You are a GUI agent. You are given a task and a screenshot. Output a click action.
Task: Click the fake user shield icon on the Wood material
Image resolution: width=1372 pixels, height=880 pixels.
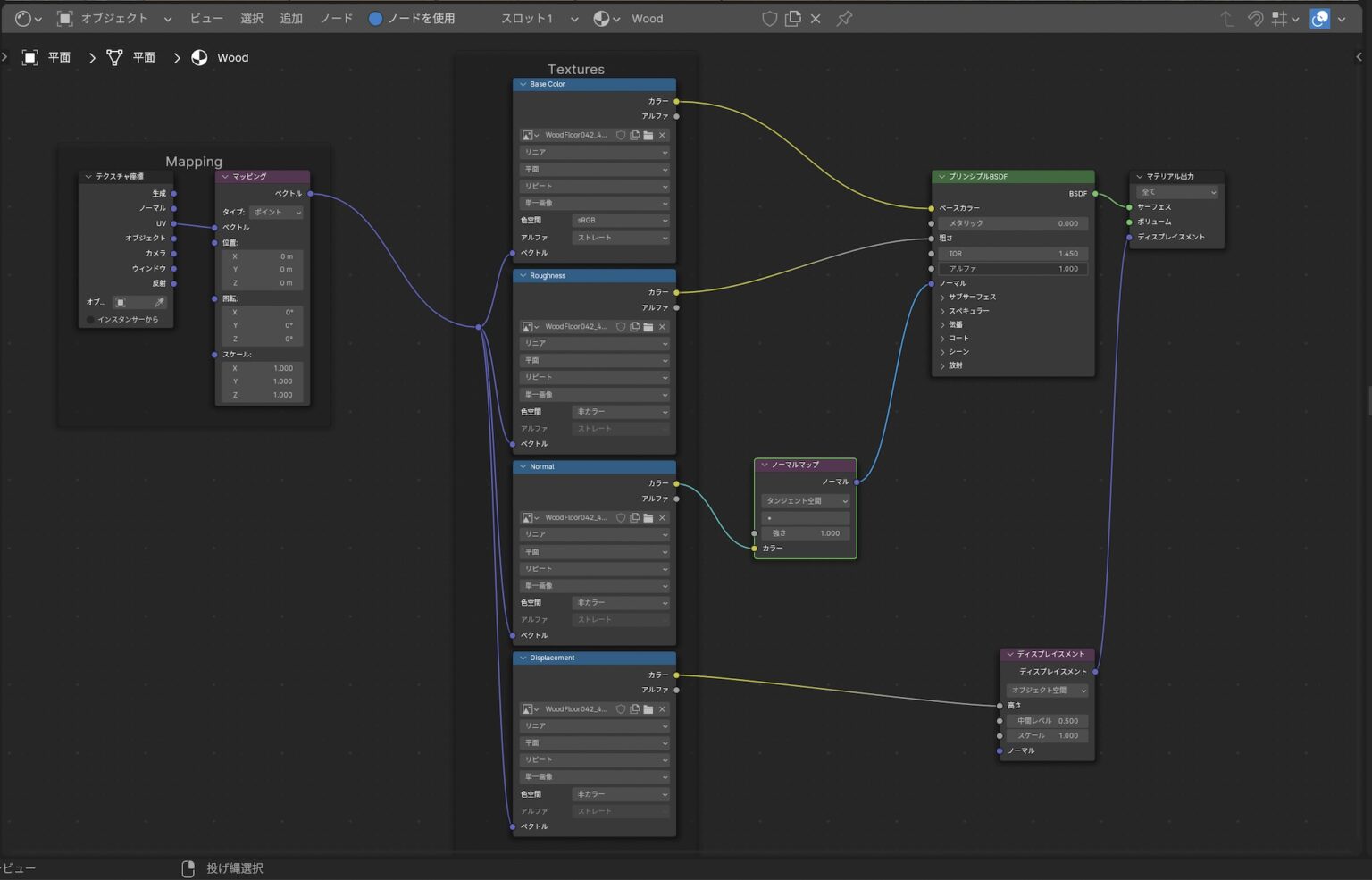click(x=769, y=18)
